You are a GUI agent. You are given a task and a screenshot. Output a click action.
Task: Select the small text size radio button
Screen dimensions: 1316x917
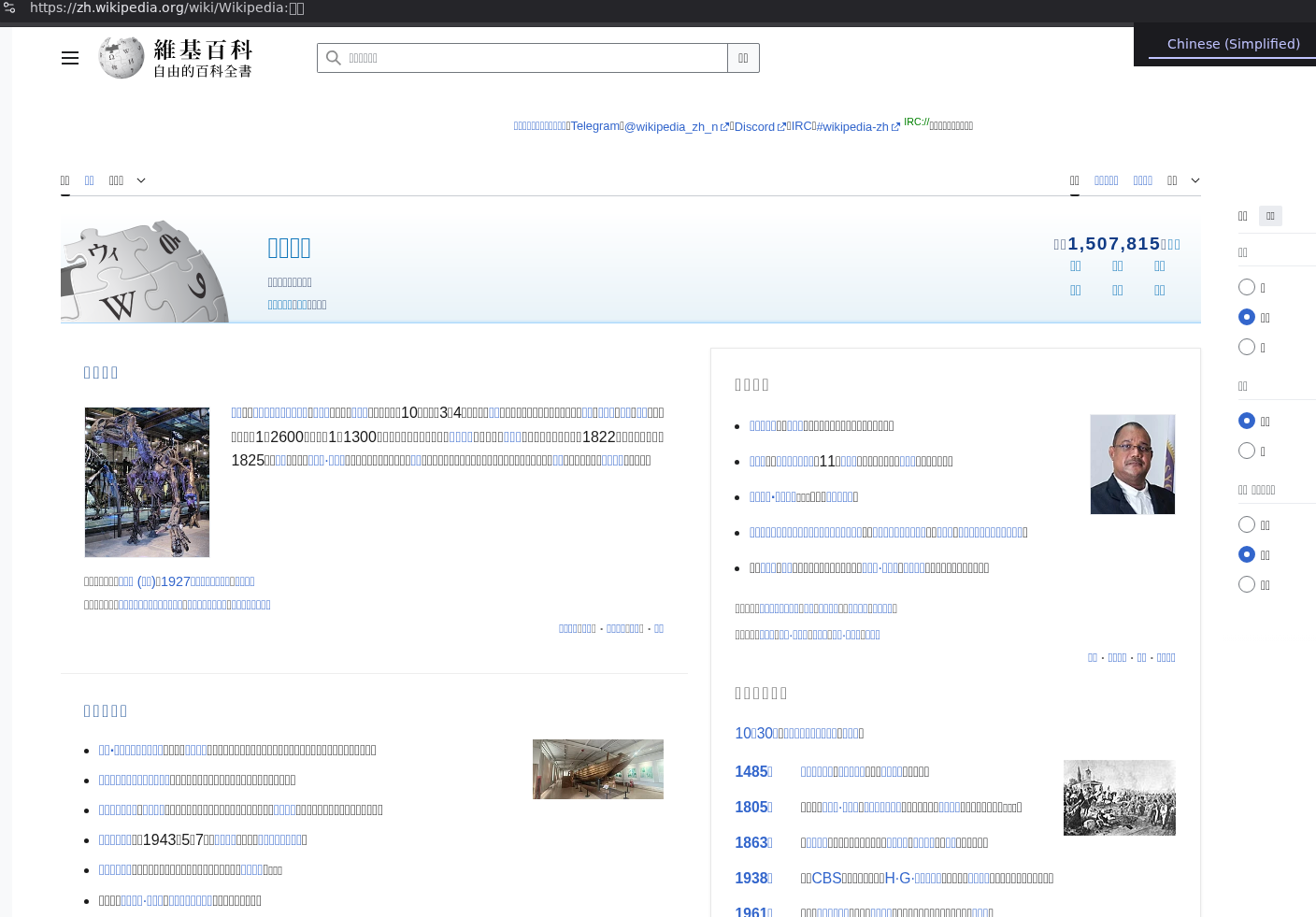tap(1247, 287)
